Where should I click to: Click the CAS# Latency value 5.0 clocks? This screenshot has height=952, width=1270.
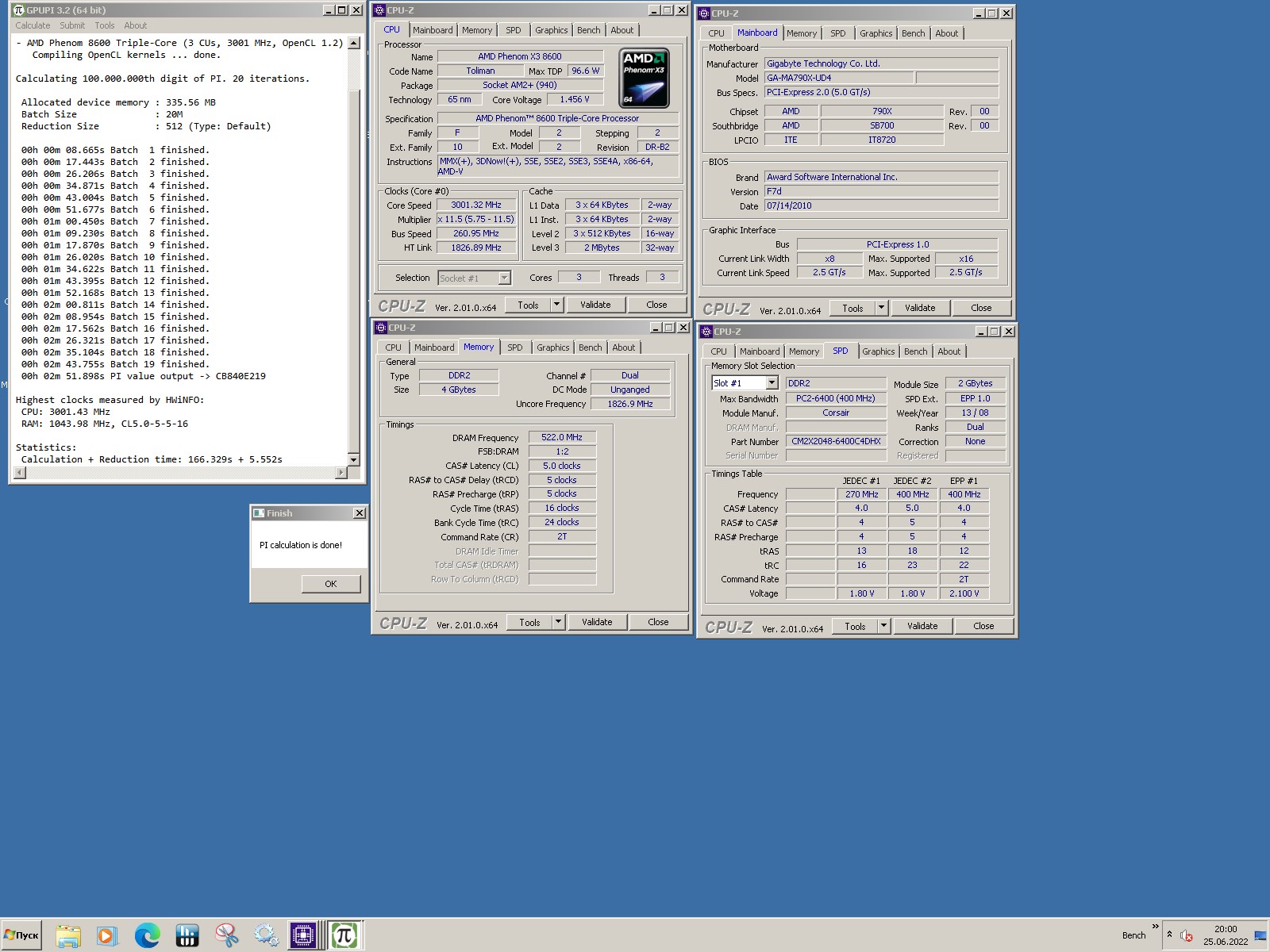click(x=562, y=466)
